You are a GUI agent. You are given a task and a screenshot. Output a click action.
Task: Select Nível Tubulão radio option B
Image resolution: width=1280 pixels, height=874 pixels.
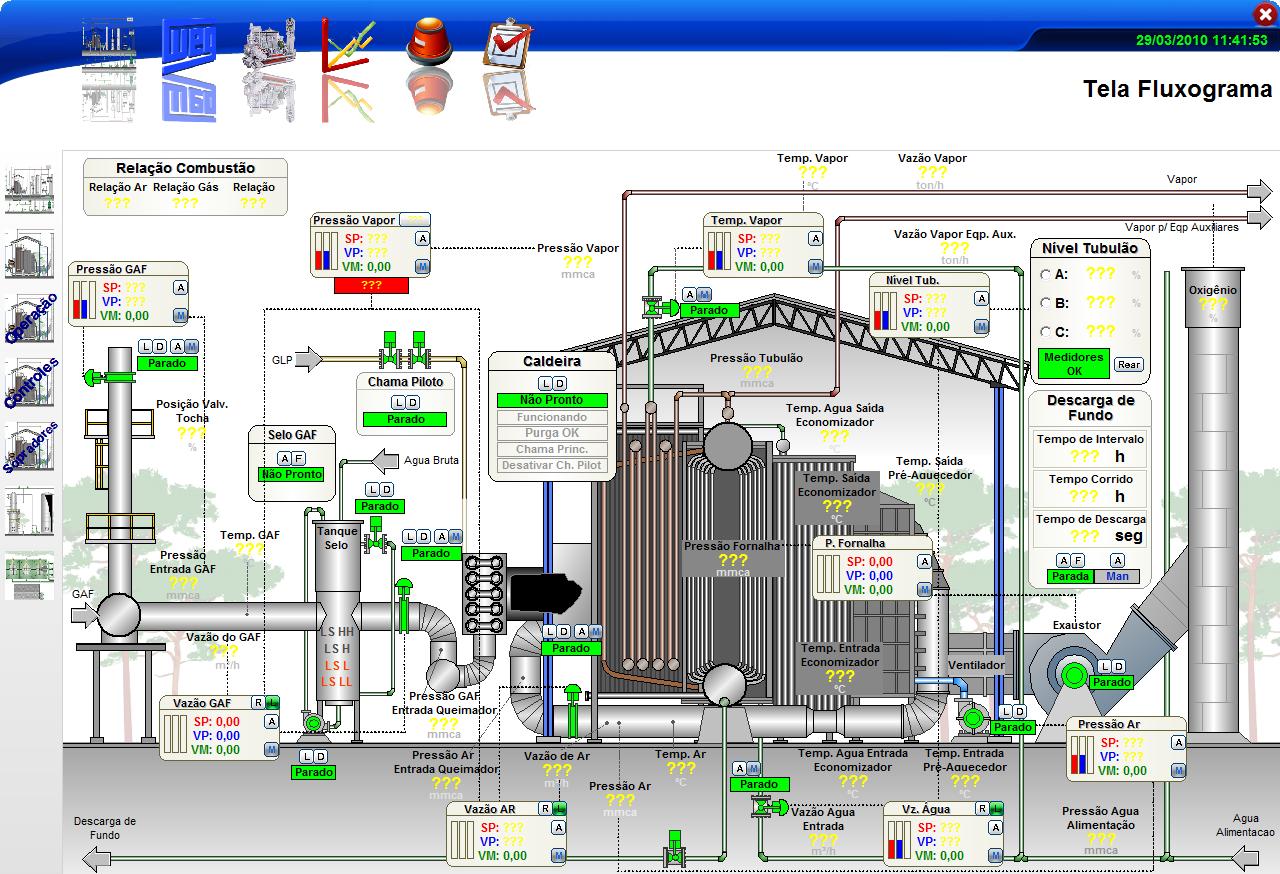pos(1046,303)
